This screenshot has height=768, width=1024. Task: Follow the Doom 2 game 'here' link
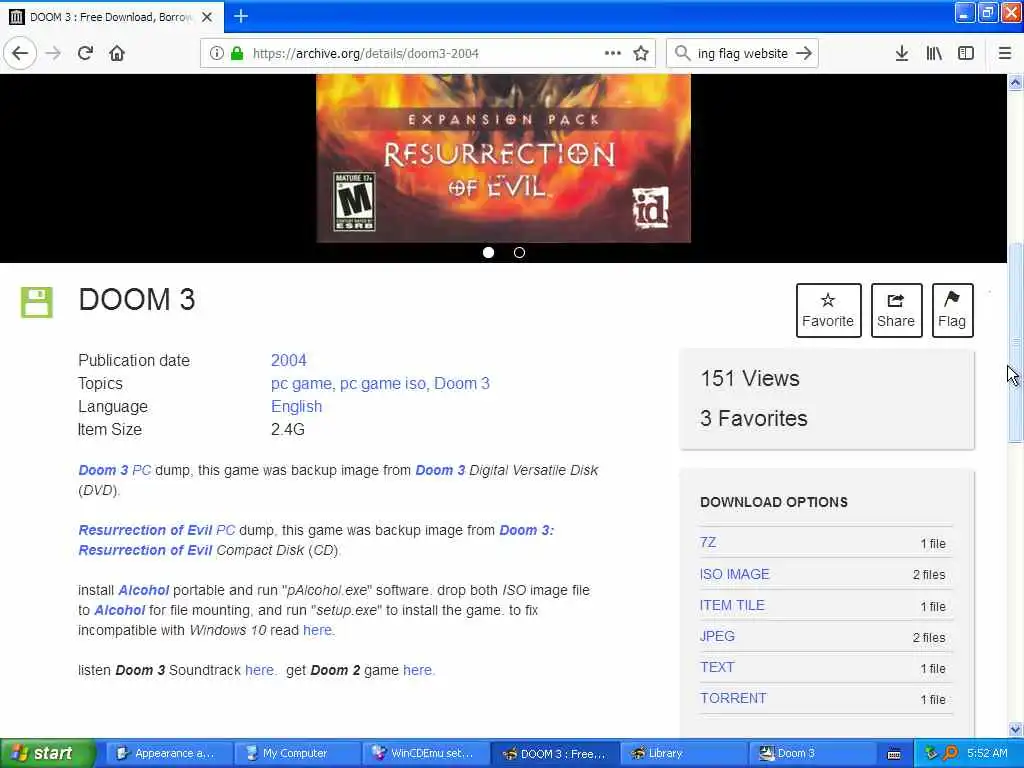[x=417, y=670]
